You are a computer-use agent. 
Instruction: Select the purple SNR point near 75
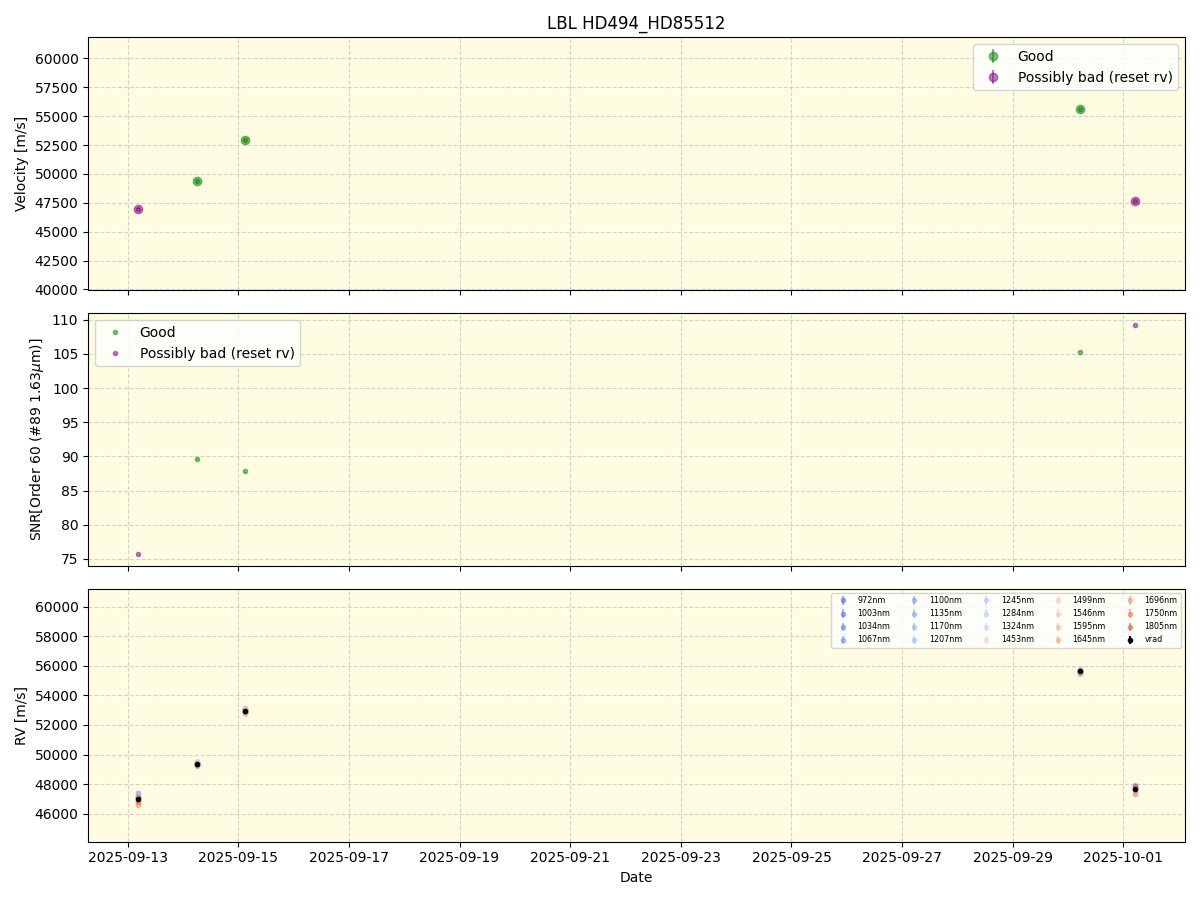click(138, 554)
